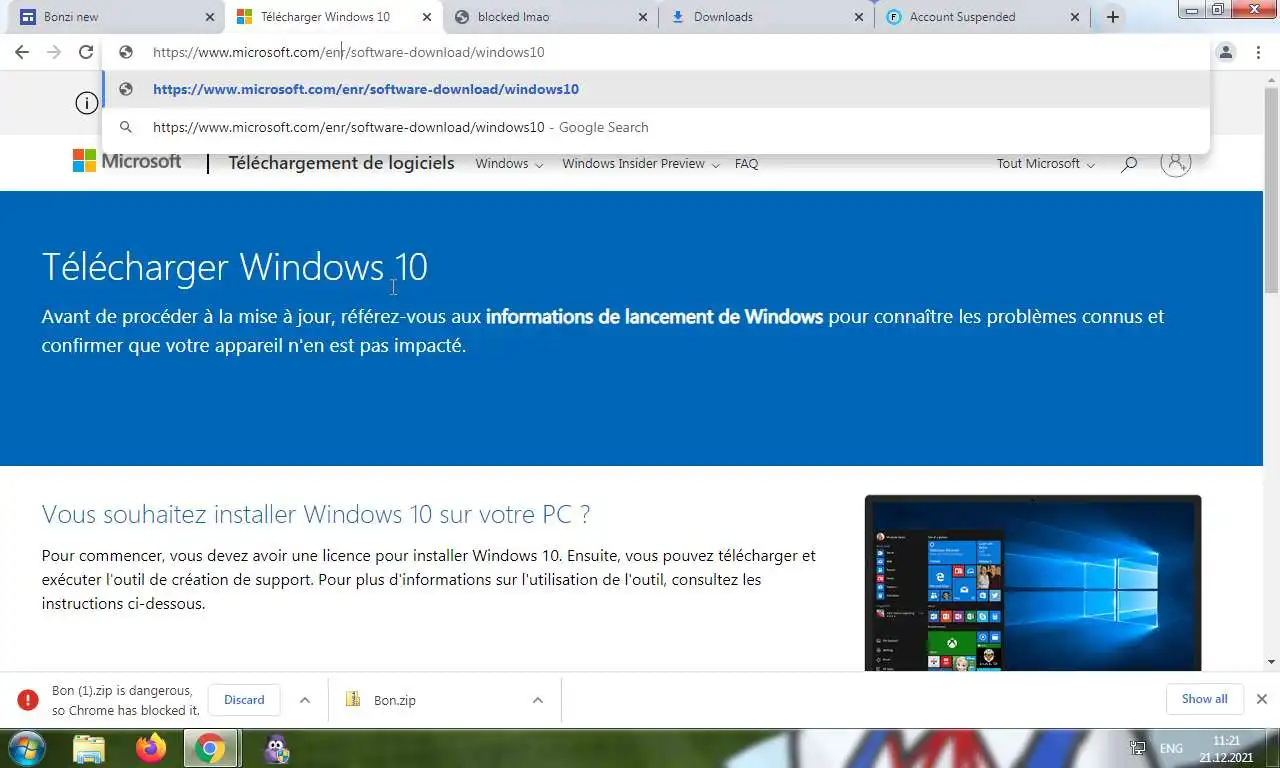Viewport: 1280px width, 768px height.
Task: Reload the page with the refresh icon
Action: (x=86, y=52)
